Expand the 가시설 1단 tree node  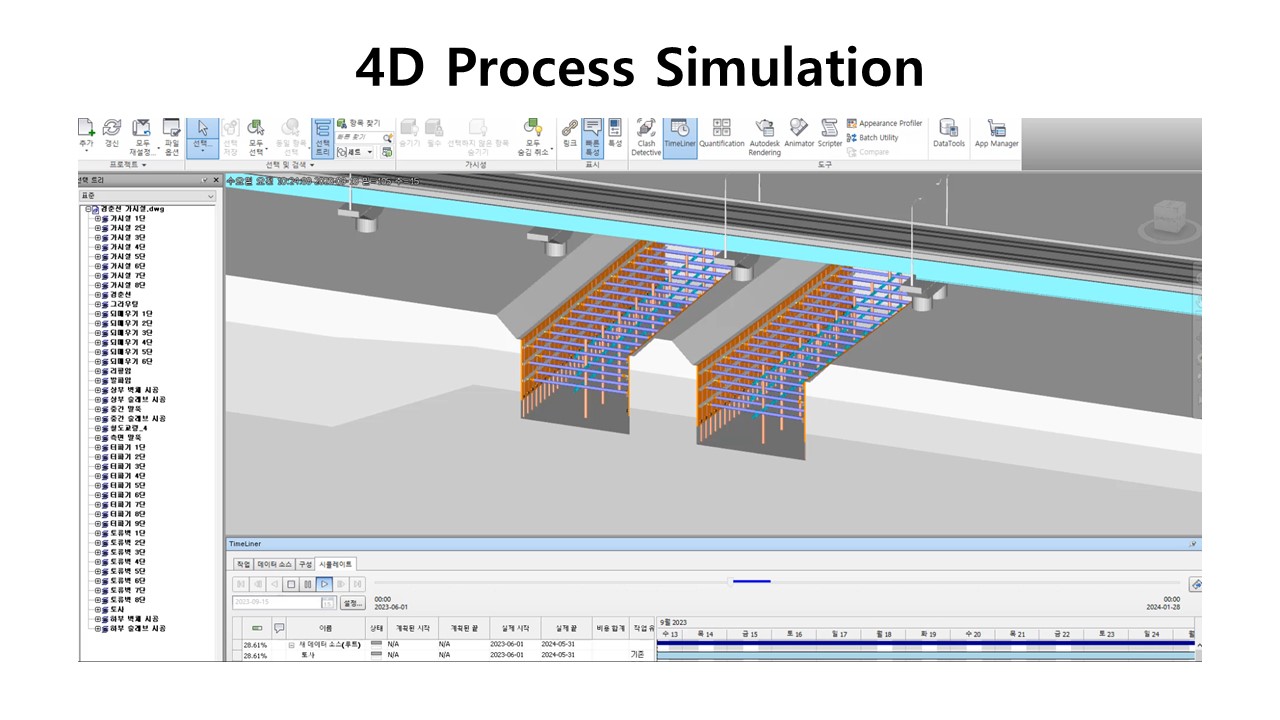(x=99, y=218)
